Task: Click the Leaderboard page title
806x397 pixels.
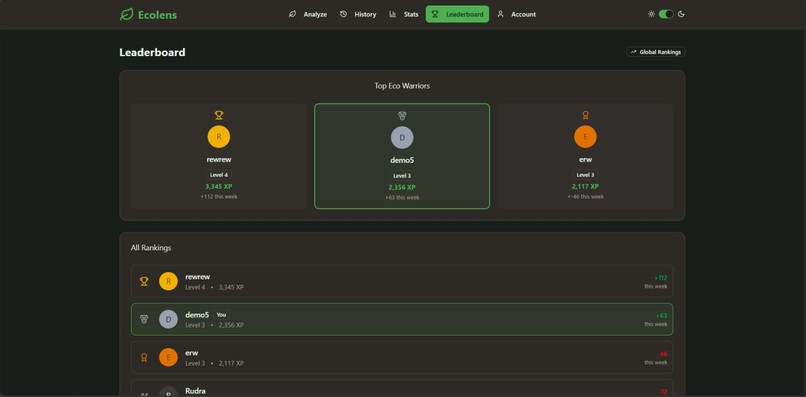Action: point(153,52)
